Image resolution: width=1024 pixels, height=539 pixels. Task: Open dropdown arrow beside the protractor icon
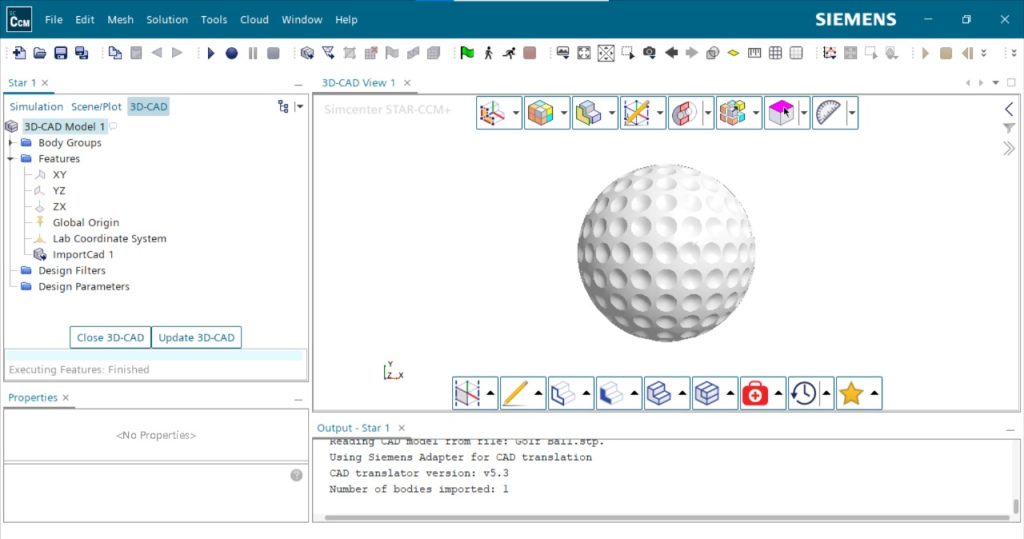852,113
